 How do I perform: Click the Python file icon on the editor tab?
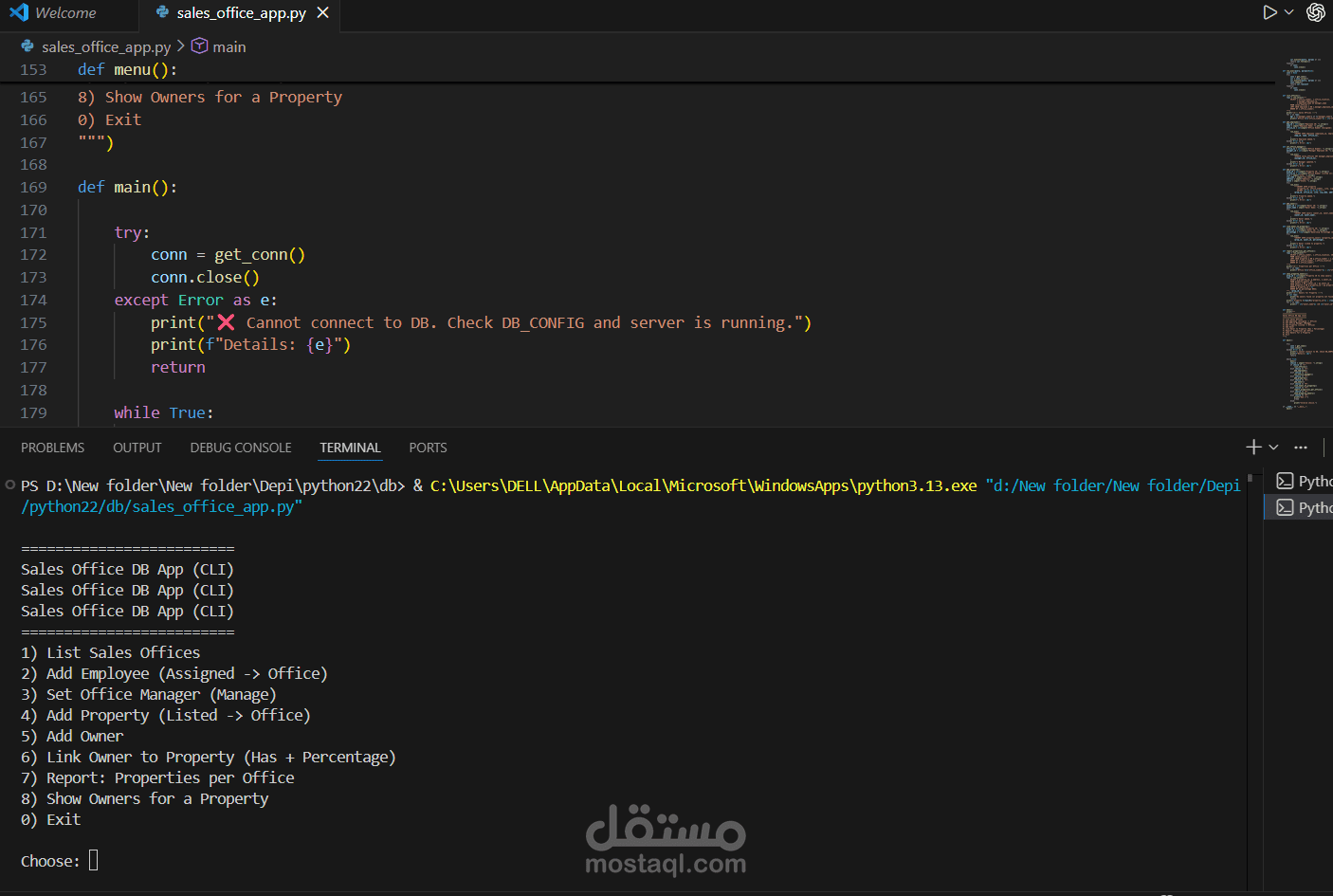point(161,14)
